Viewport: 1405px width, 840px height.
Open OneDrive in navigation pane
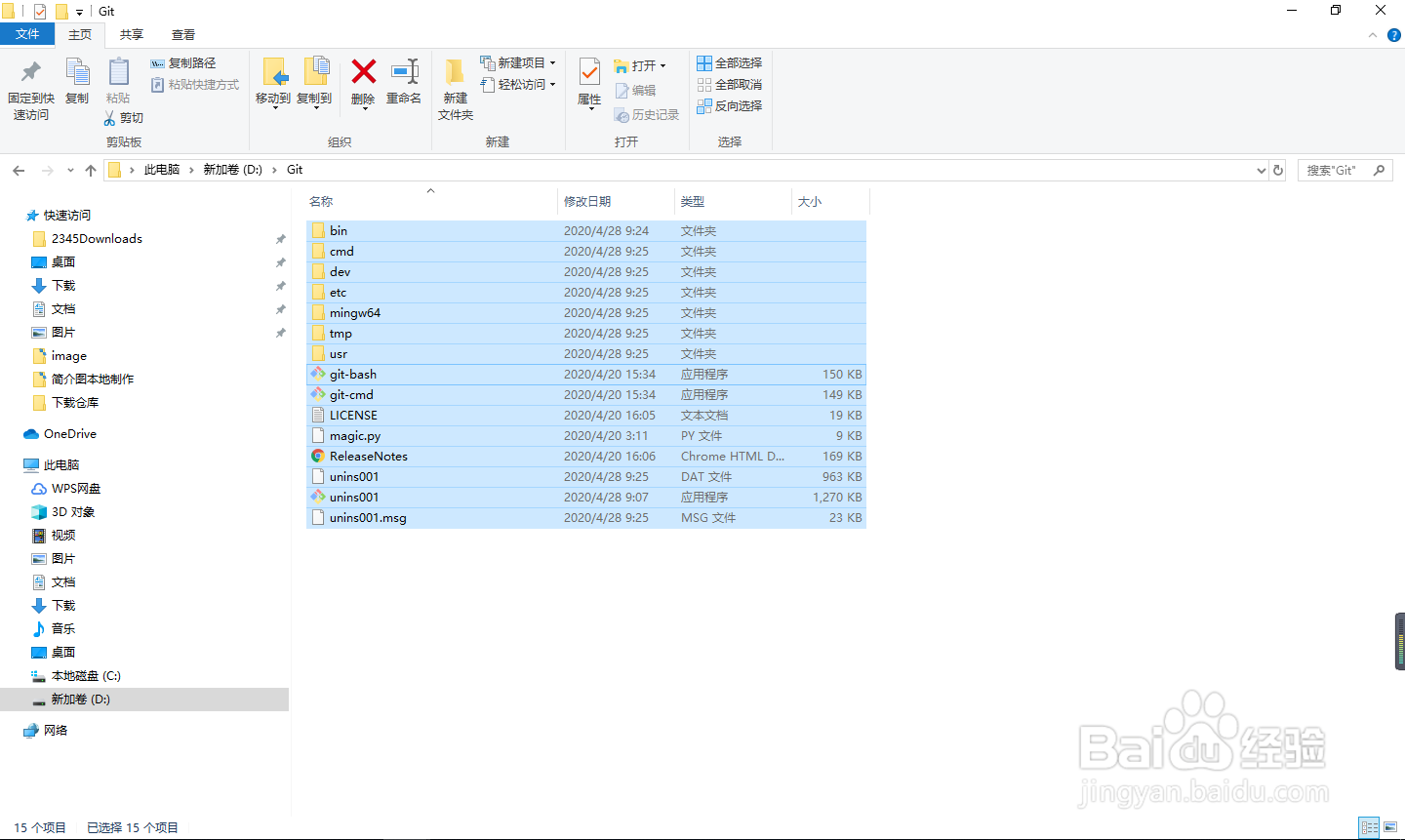(69, 434)
